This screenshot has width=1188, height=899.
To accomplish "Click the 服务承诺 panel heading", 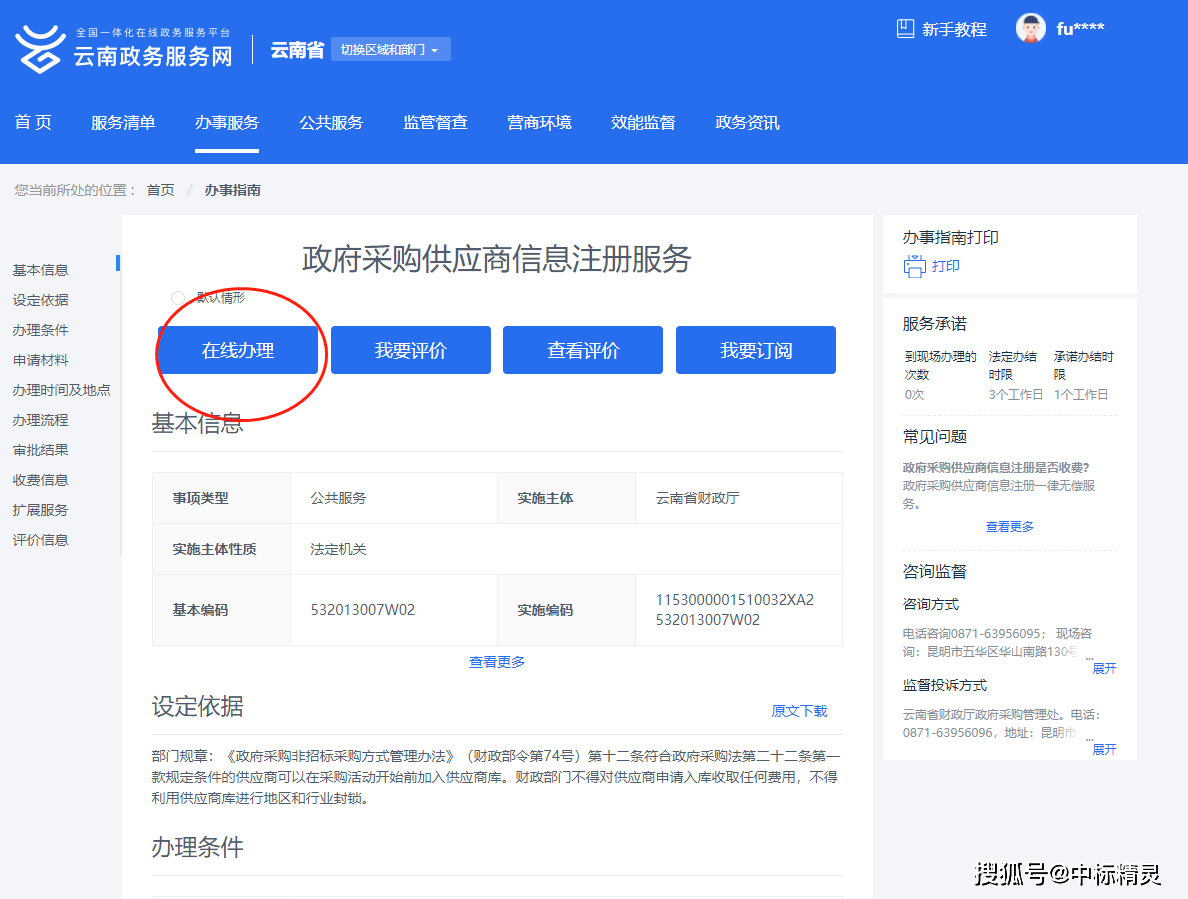I will coord(934,324).
